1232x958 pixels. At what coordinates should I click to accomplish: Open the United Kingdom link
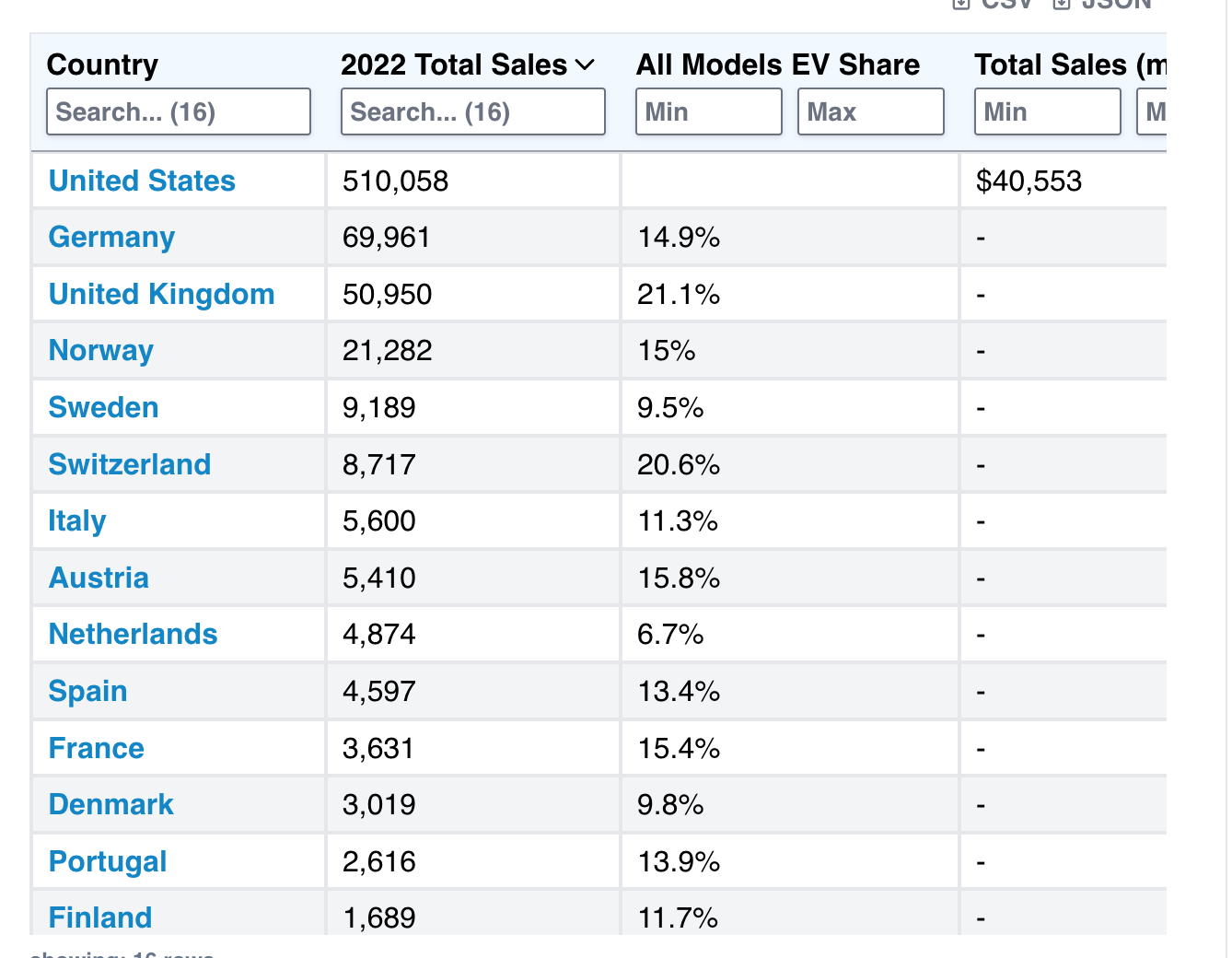point(161,295)
